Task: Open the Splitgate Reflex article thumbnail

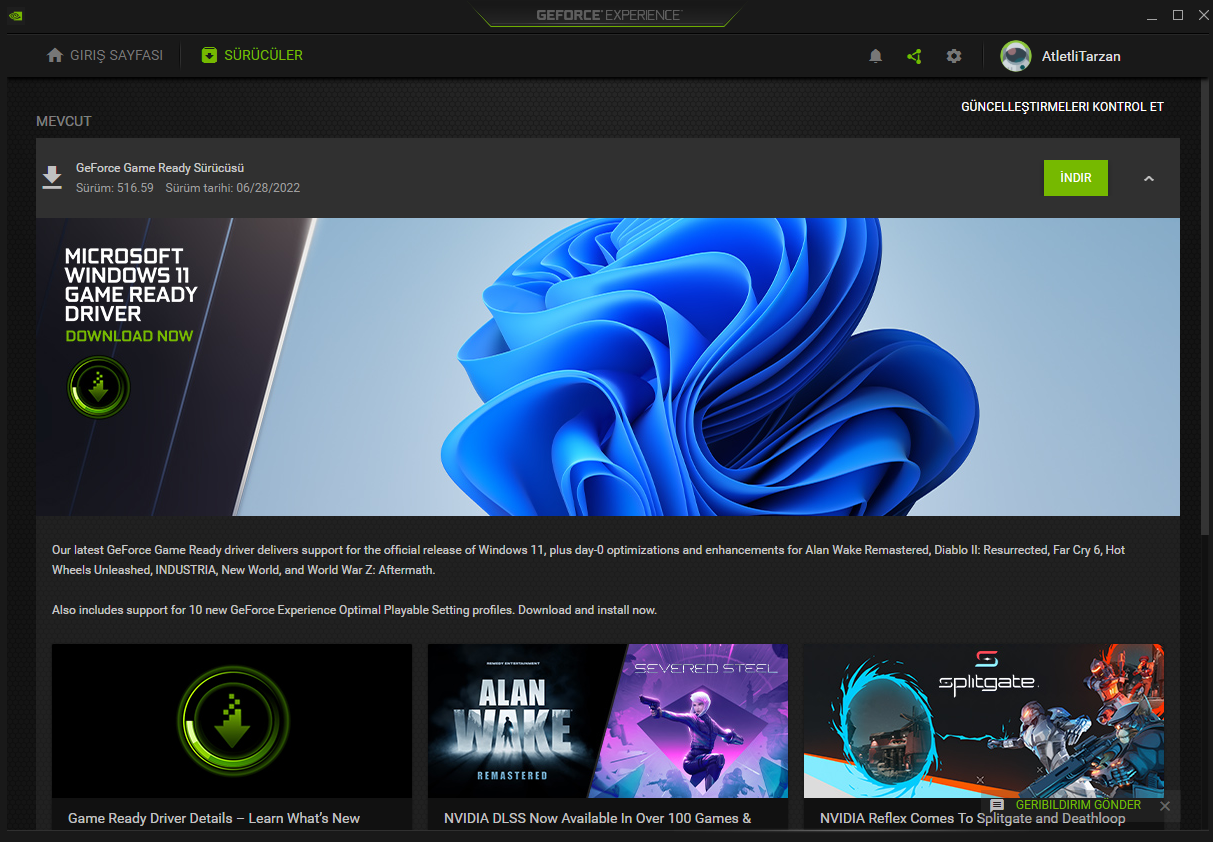Action: (x=984, y=720)
